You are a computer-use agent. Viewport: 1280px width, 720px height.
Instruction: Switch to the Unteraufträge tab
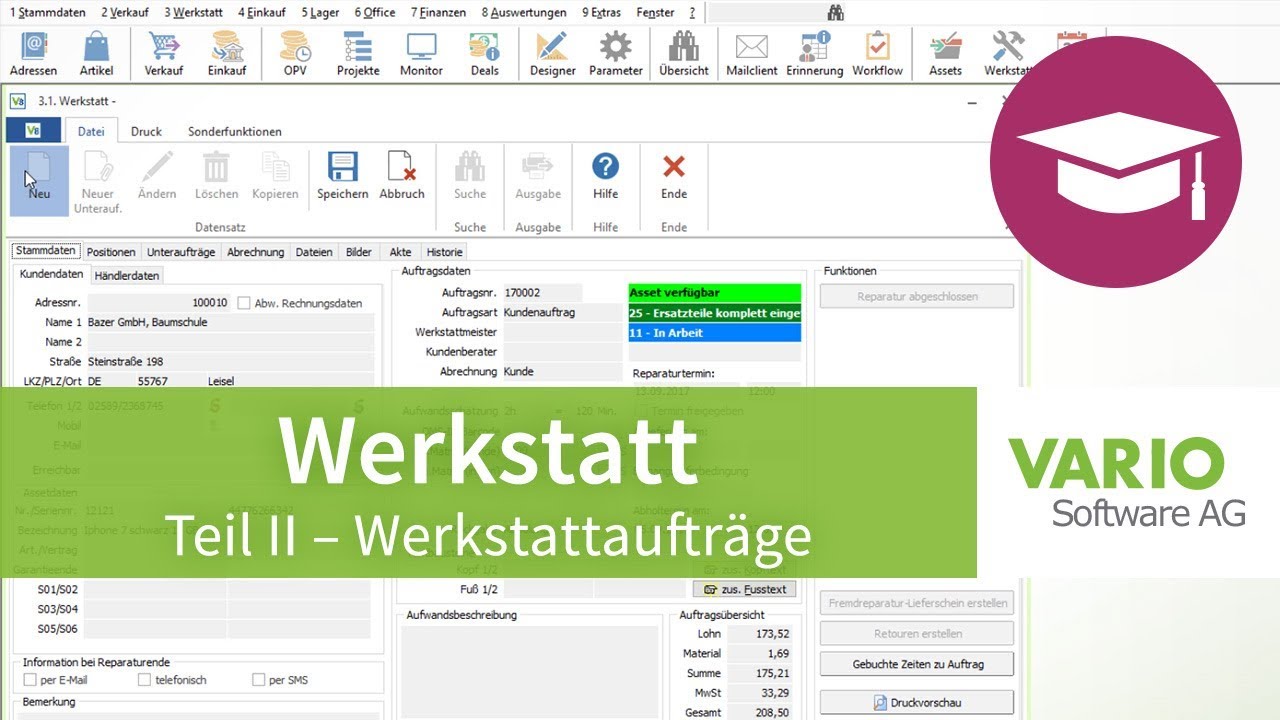click(181, 252)
